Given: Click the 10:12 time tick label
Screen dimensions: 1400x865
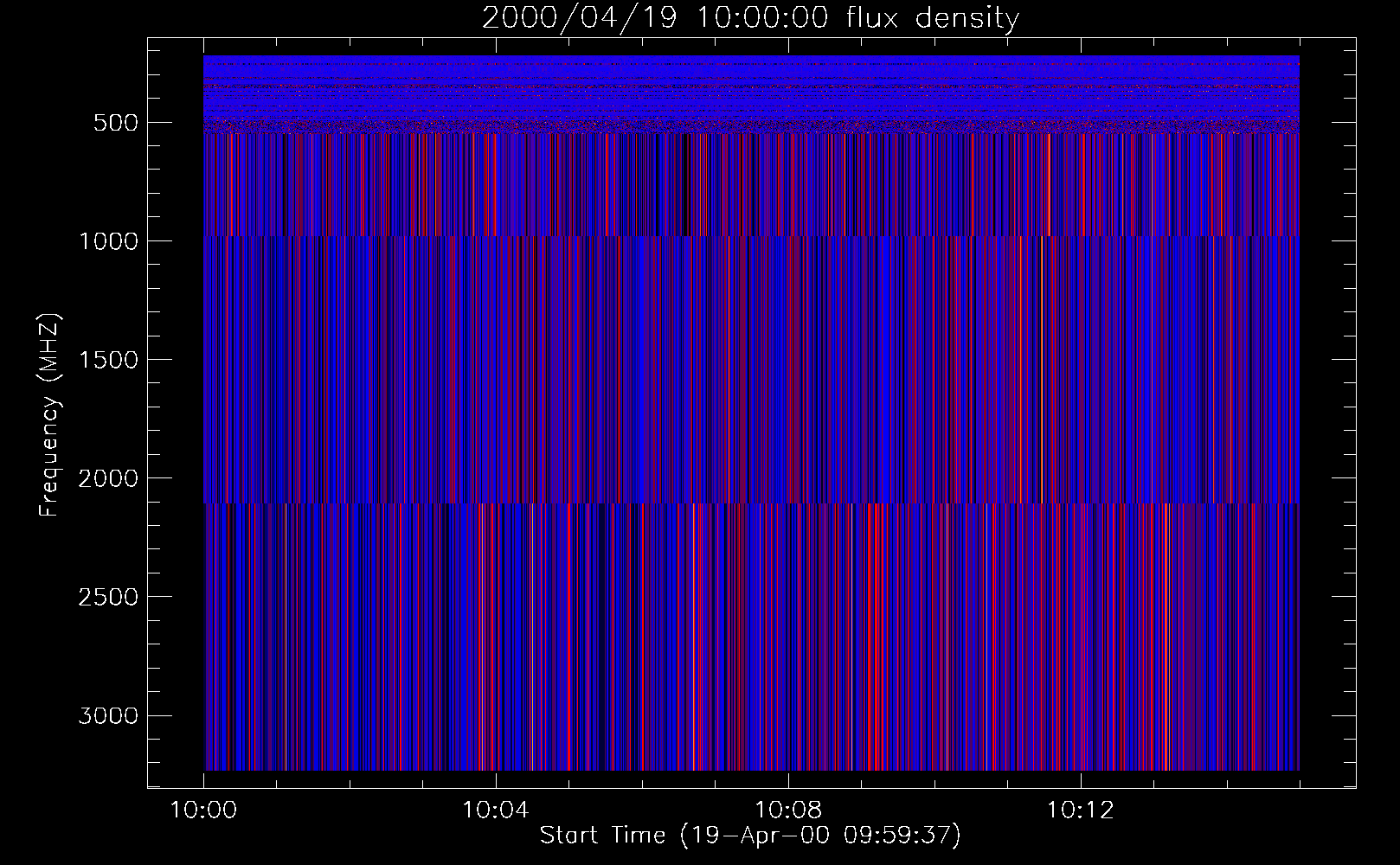Looking at the screenshot, I should (1080, 811).
